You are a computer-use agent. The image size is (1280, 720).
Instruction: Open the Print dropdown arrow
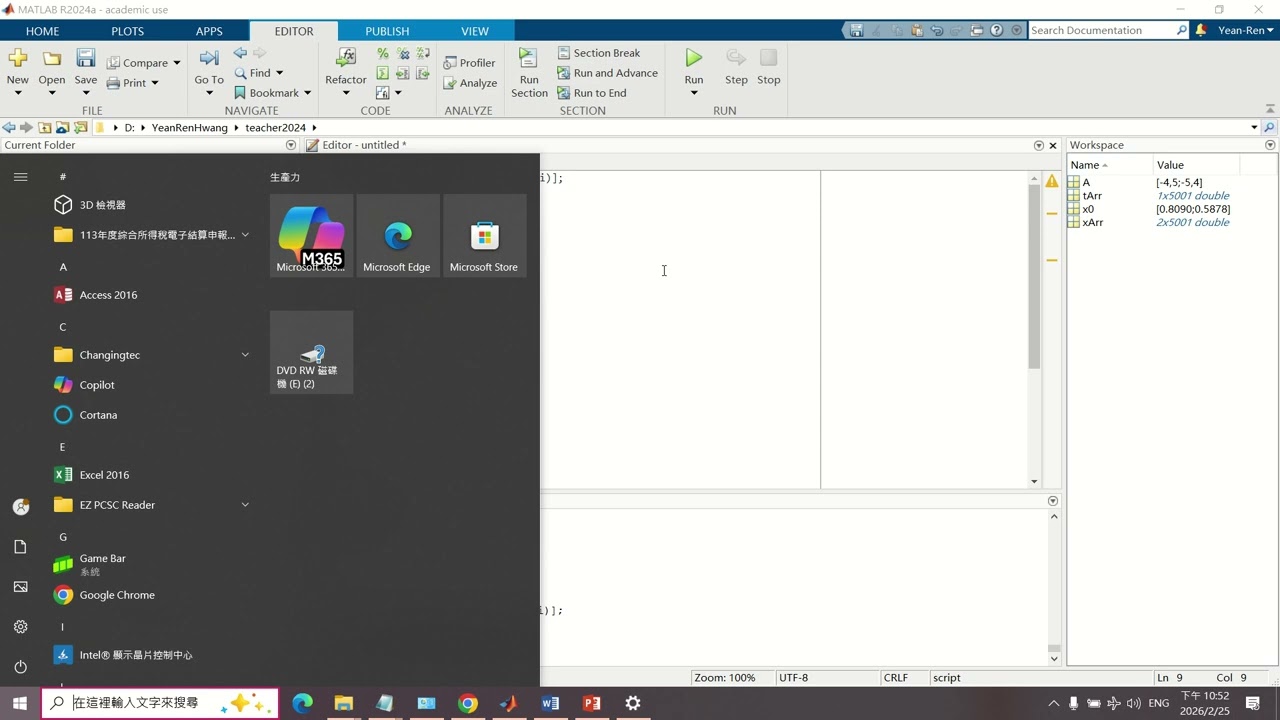point(155,83)
